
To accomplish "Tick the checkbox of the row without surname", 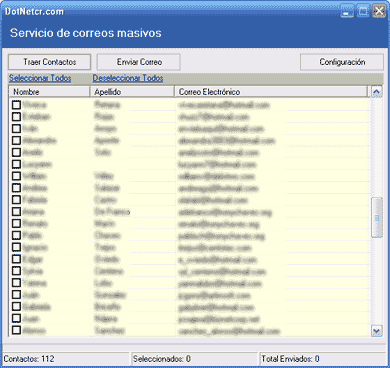I will coord(16,164).
